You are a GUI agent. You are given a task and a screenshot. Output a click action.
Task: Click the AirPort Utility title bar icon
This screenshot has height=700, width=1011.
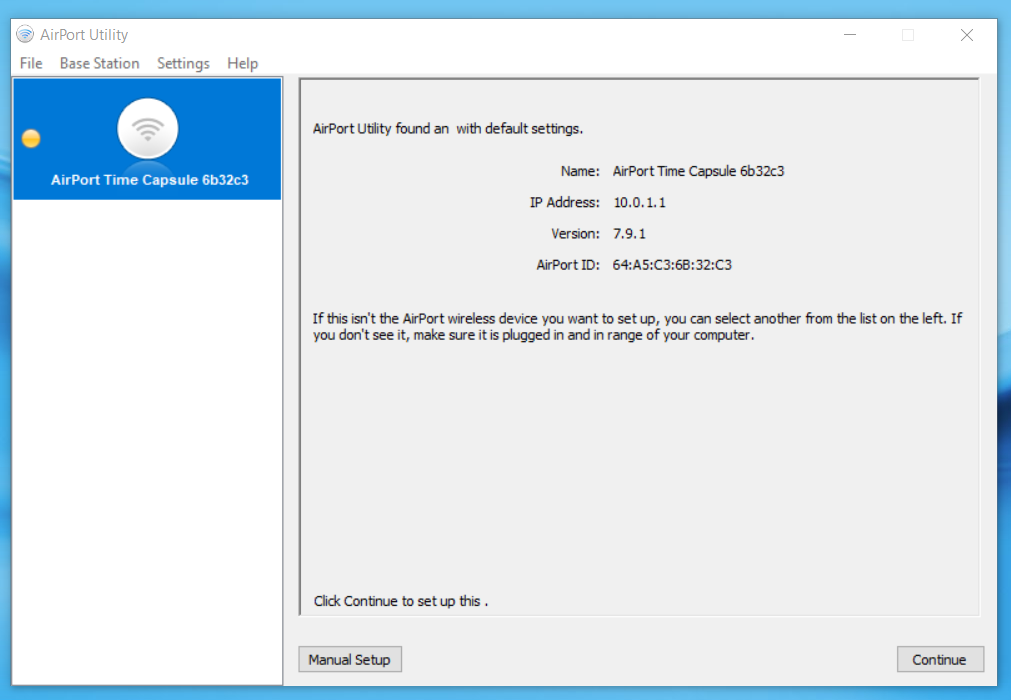point(25,34)
